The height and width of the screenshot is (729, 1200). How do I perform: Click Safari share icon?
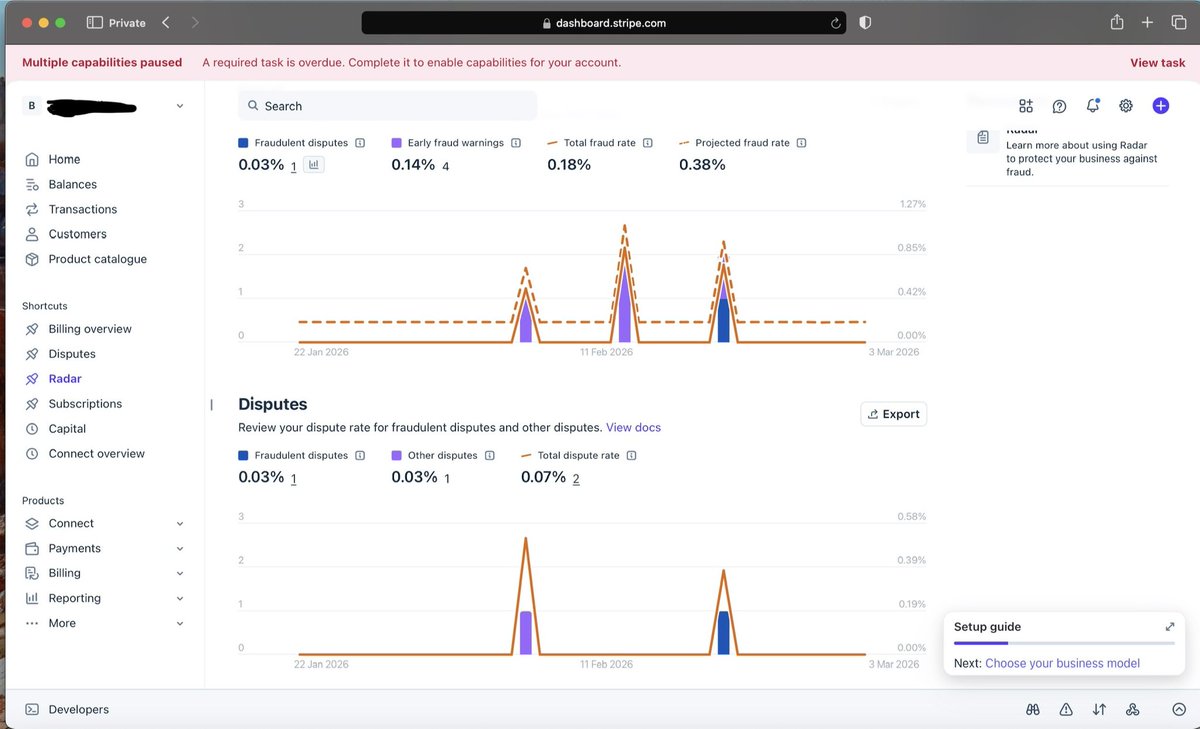pyautogui.click(x=1117, y=22)
